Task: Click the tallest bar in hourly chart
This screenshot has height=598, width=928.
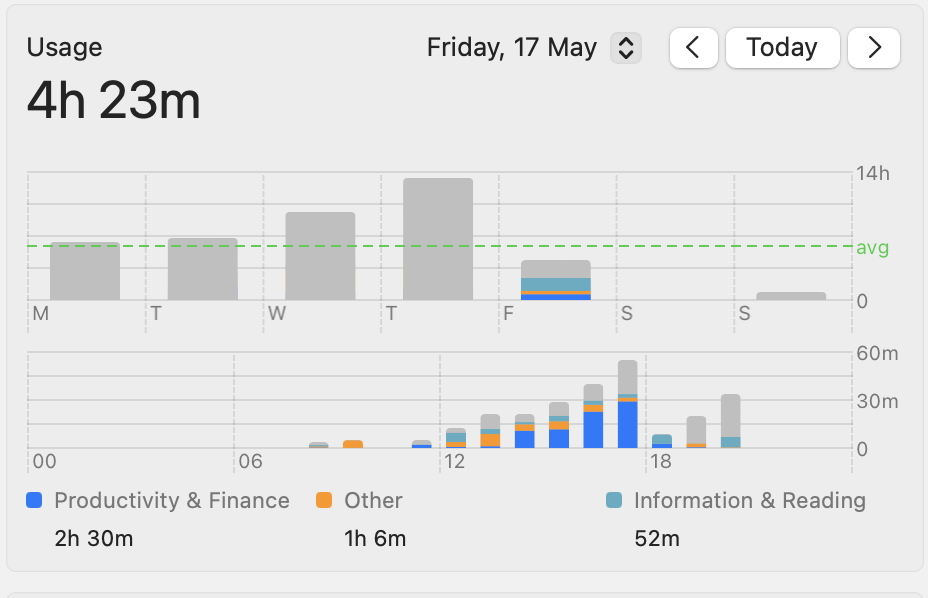Action: 627,404
